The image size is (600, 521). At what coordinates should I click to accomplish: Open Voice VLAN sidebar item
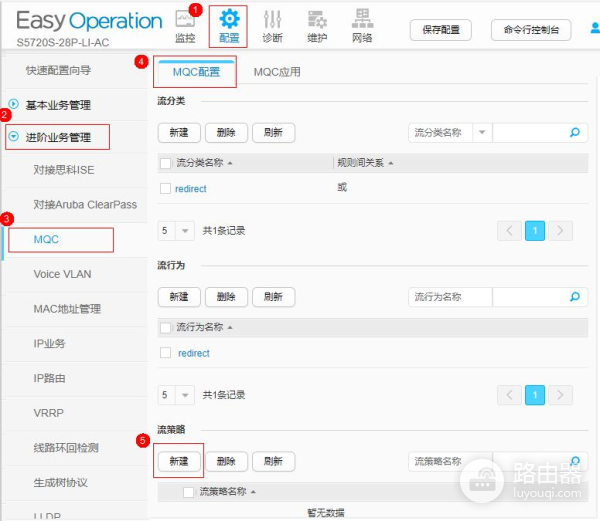(x=62, y=274)
